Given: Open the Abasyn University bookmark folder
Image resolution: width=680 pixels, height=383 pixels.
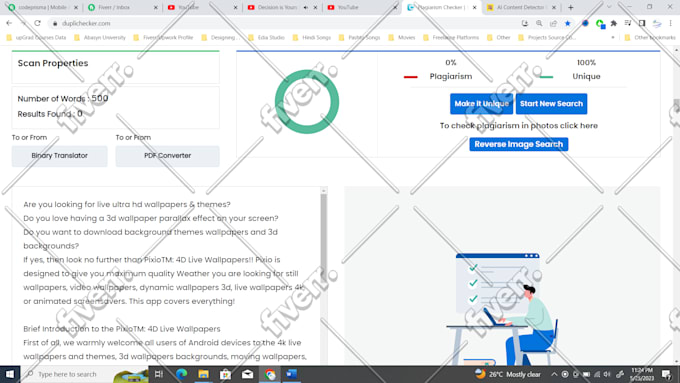Looking at the screenshot, I should point(100,38).
